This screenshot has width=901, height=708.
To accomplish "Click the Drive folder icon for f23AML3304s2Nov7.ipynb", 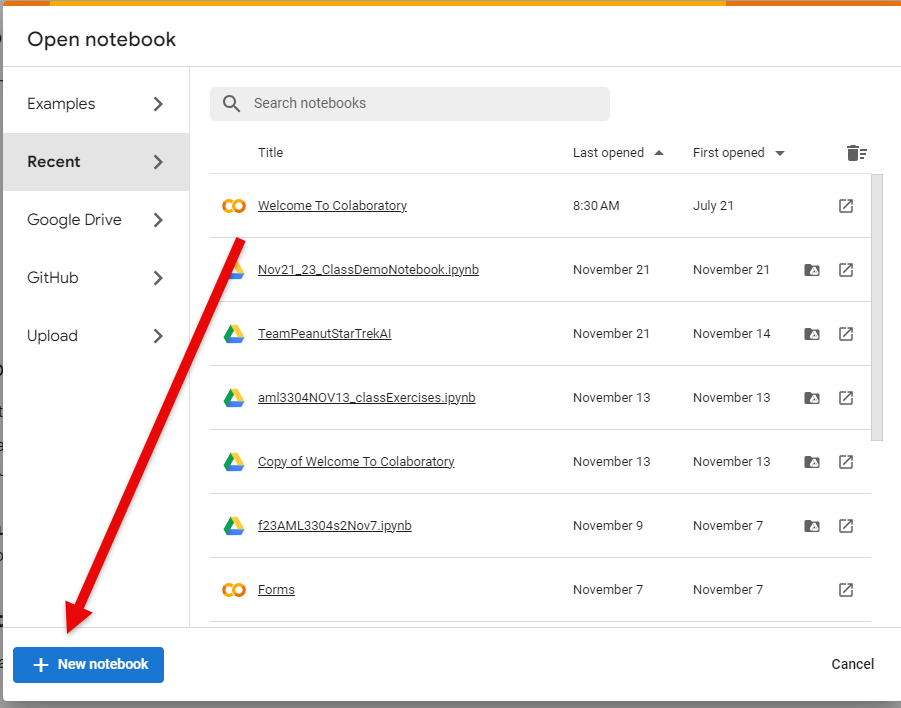I will (812, 526).
